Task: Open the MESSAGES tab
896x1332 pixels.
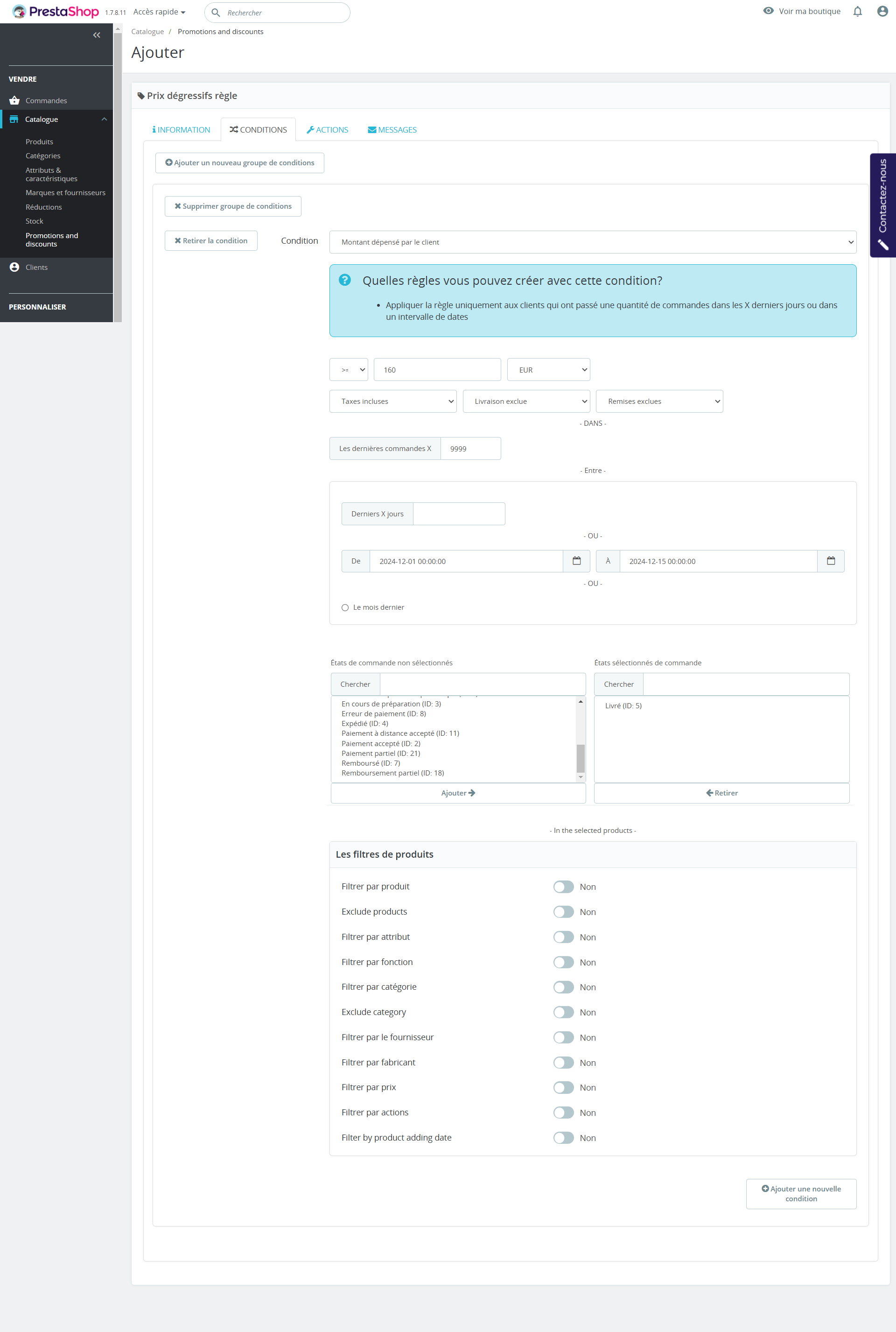Action: pyautogui.click(x=392, y=130)
